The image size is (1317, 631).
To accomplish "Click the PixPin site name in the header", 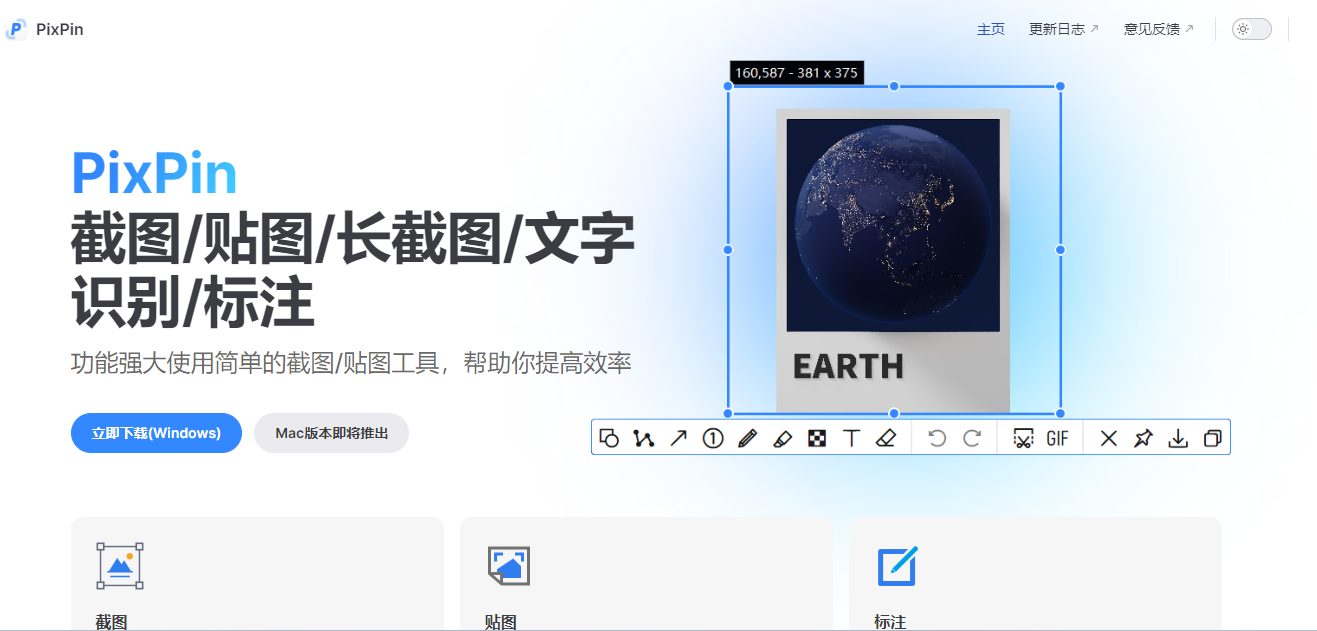I will click(60, 29).
